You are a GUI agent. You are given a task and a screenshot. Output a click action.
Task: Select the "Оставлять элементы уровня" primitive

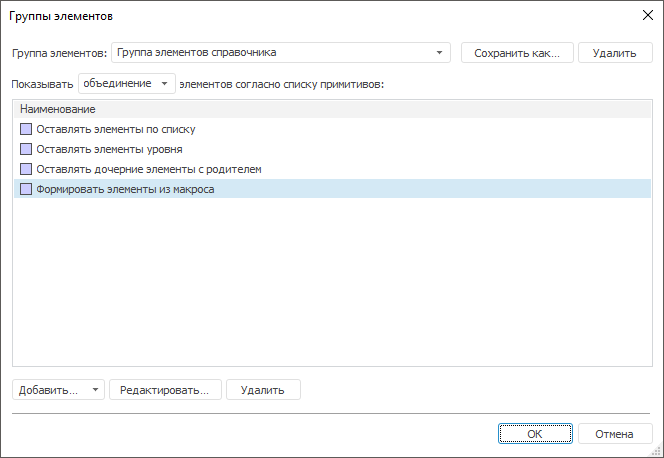tap(109, 149)
